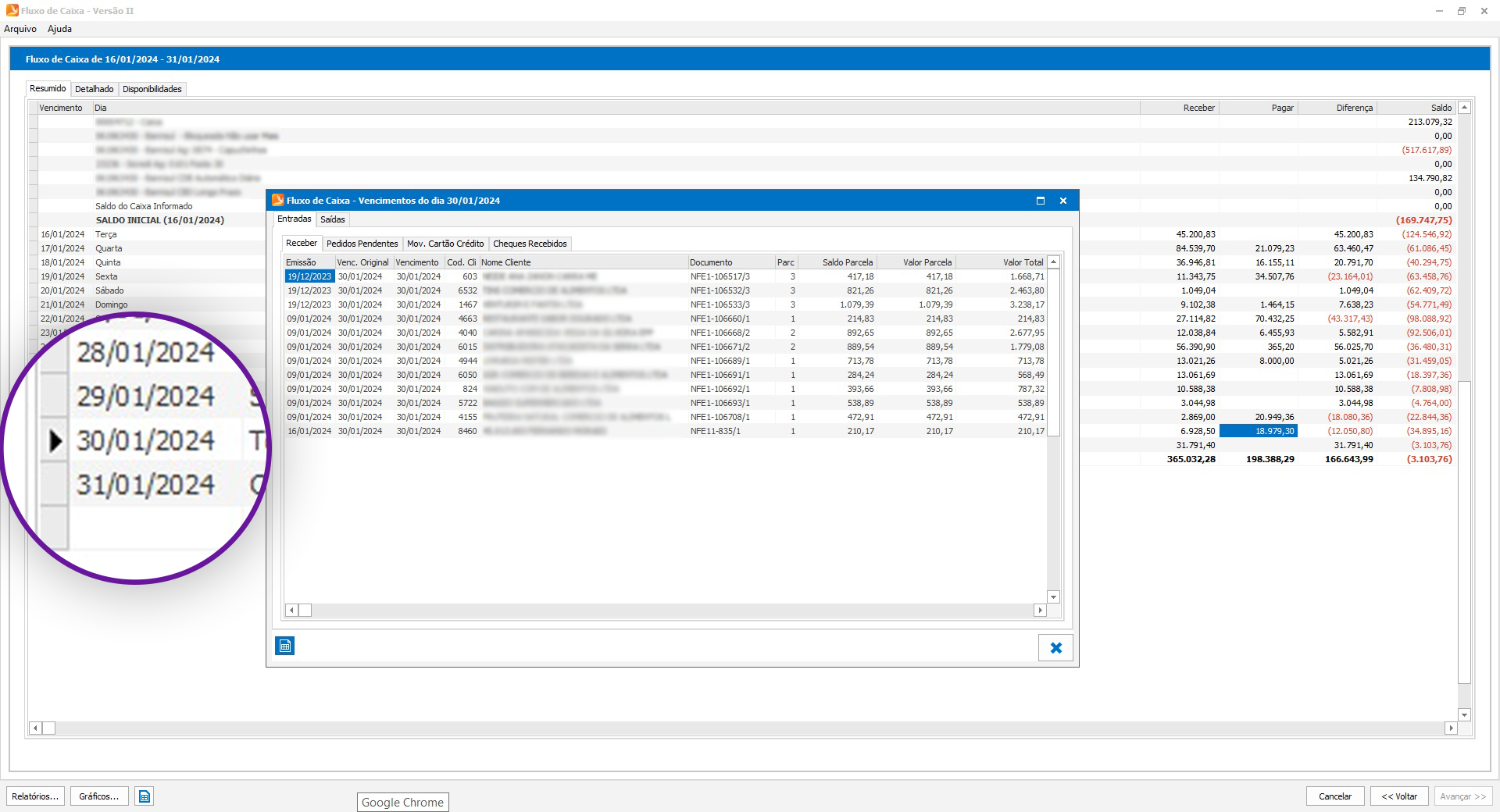Select document NFE1-106532/3
Image resolution: width=1500 pixels, height=812 pixels.
pyautogui.click(x=720, y=290)
